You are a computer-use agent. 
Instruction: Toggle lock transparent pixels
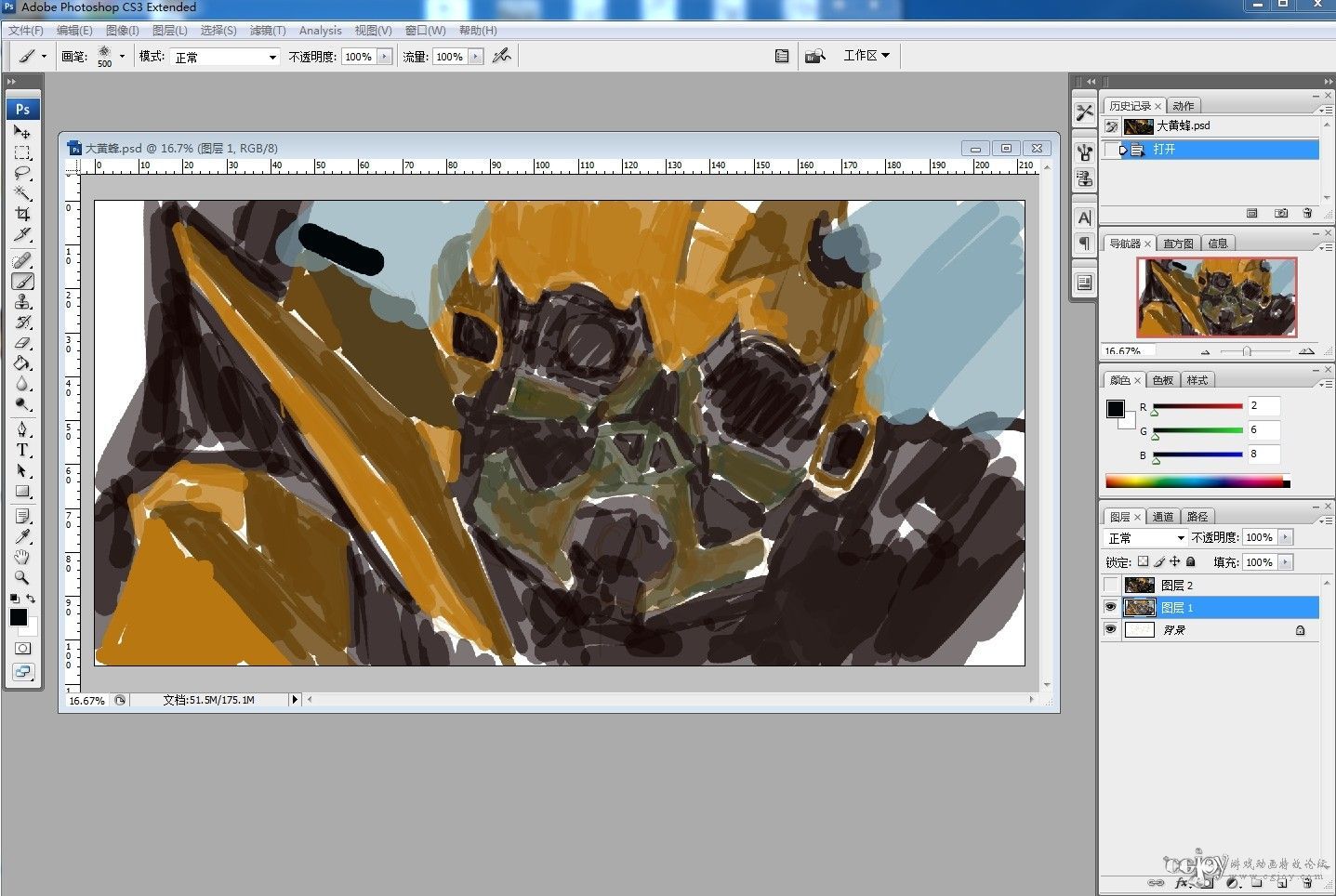(x=1144, y=561)
